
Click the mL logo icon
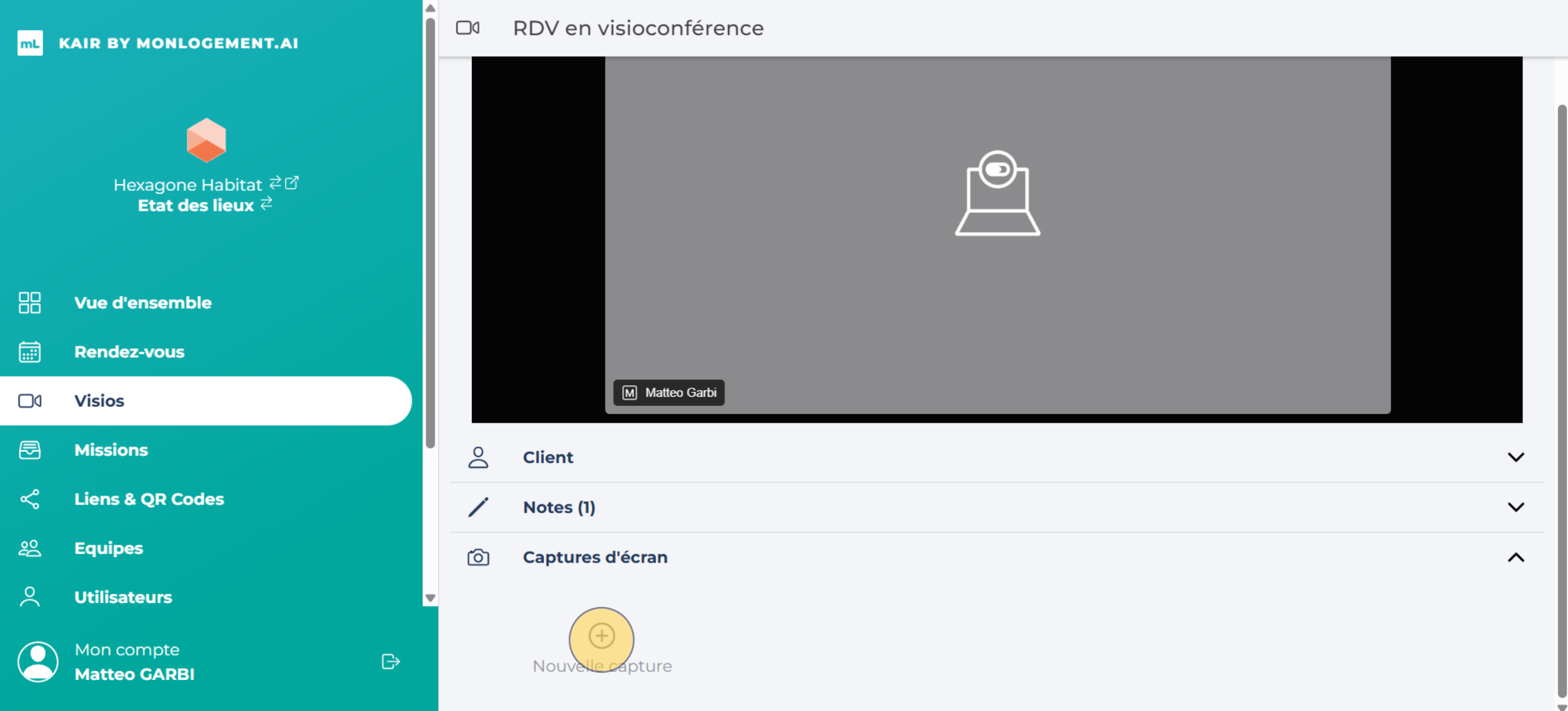coord(30,43)
